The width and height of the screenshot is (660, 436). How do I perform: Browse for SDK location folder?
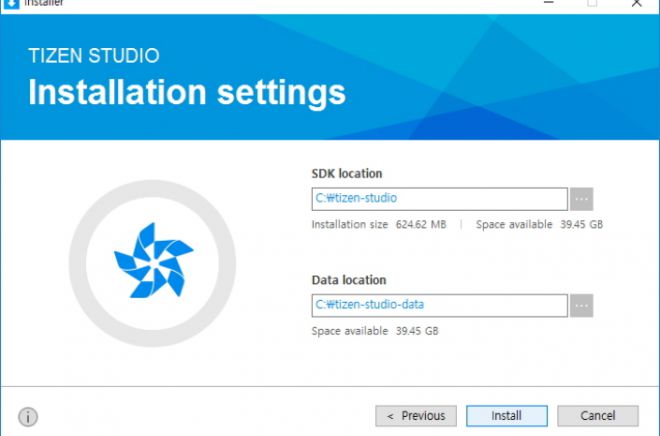pyautogui.click(x=582, y=199)
